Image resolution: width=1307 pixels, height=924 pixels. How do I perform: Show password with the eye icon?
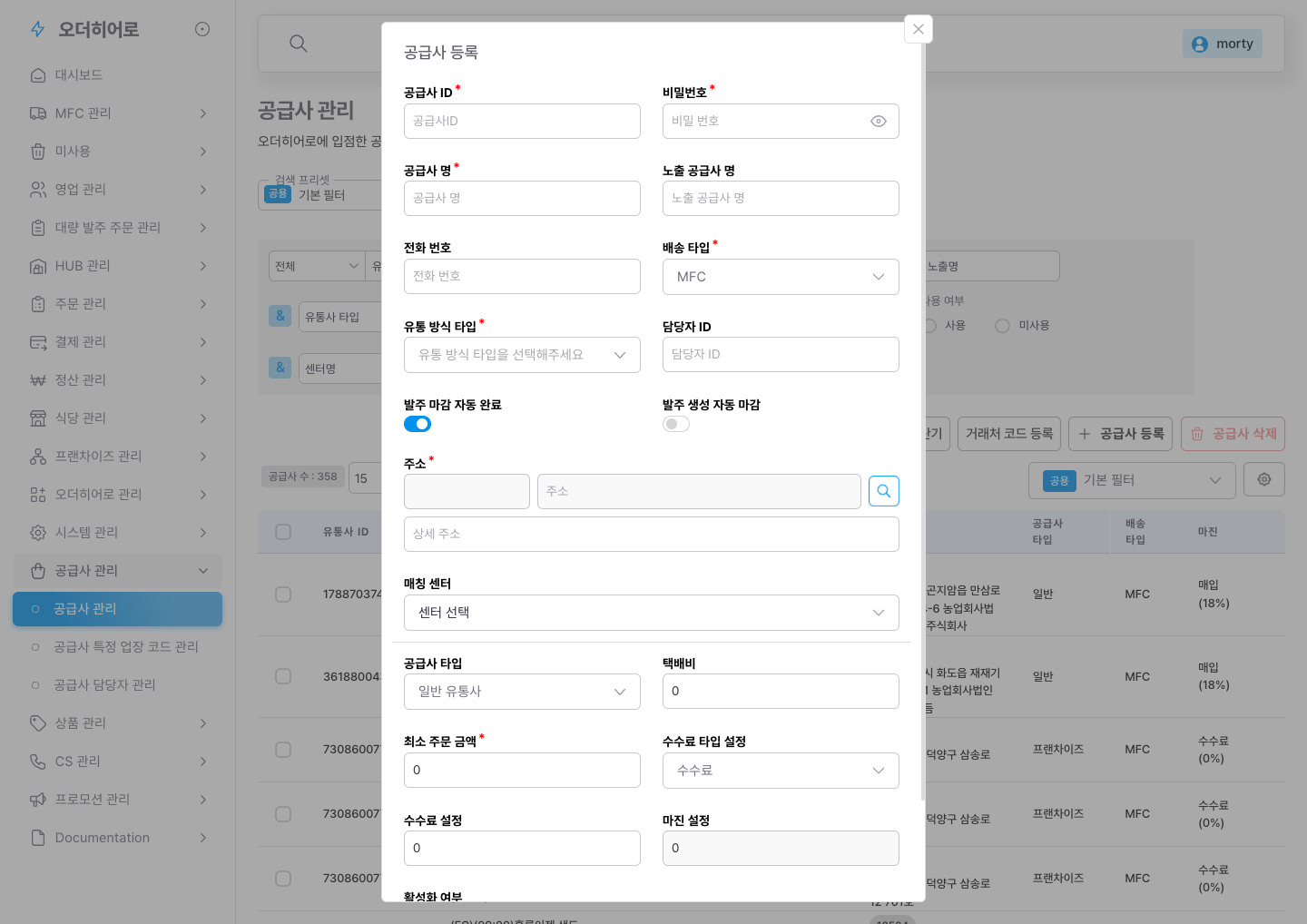[x=879, y=121]
